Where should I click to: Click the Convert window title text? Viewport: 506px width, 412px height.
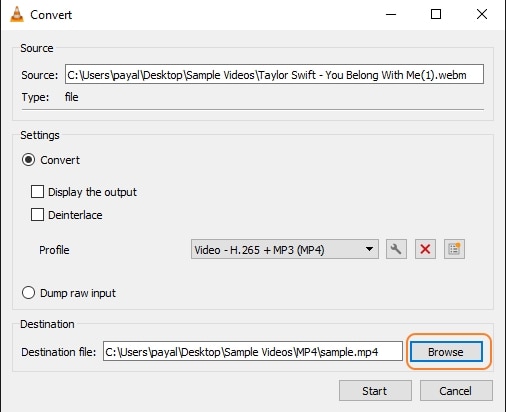tap(51, 15)
